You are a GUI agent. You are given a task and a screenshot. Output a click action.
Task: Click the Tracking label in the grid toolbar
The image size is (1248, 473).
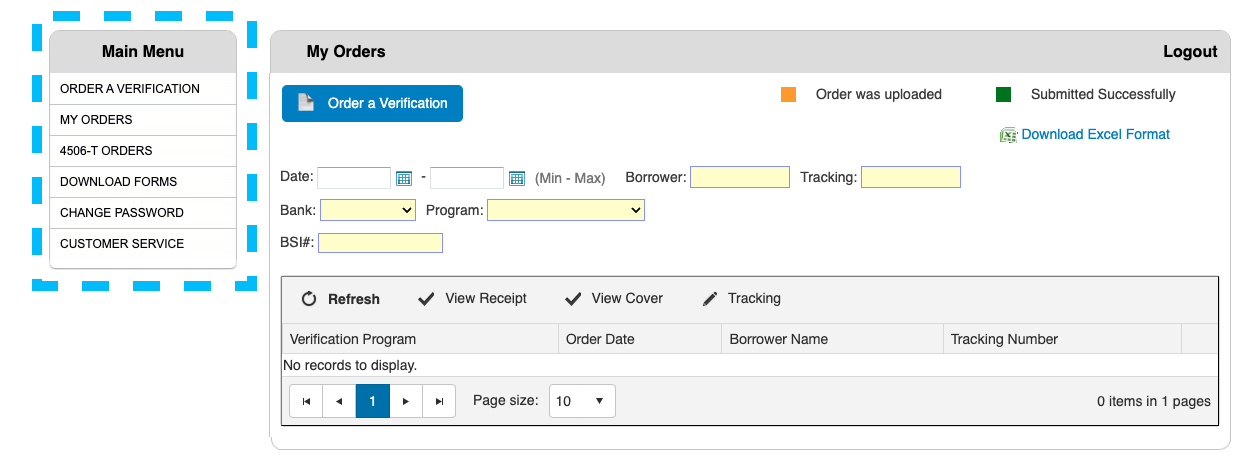click(x=754, y=298)
